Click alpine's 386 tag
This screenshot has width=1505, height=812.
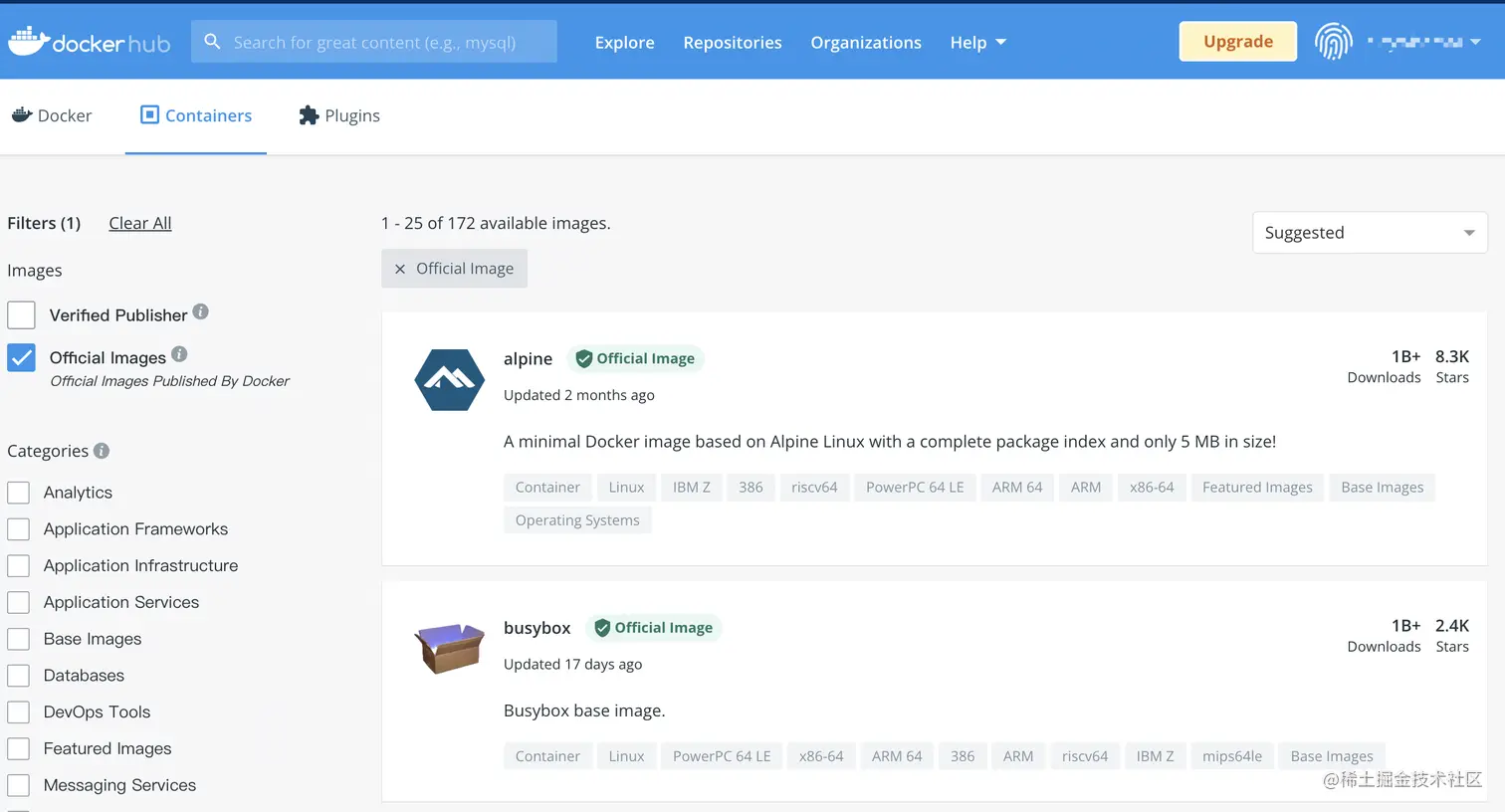click(751, 488)
